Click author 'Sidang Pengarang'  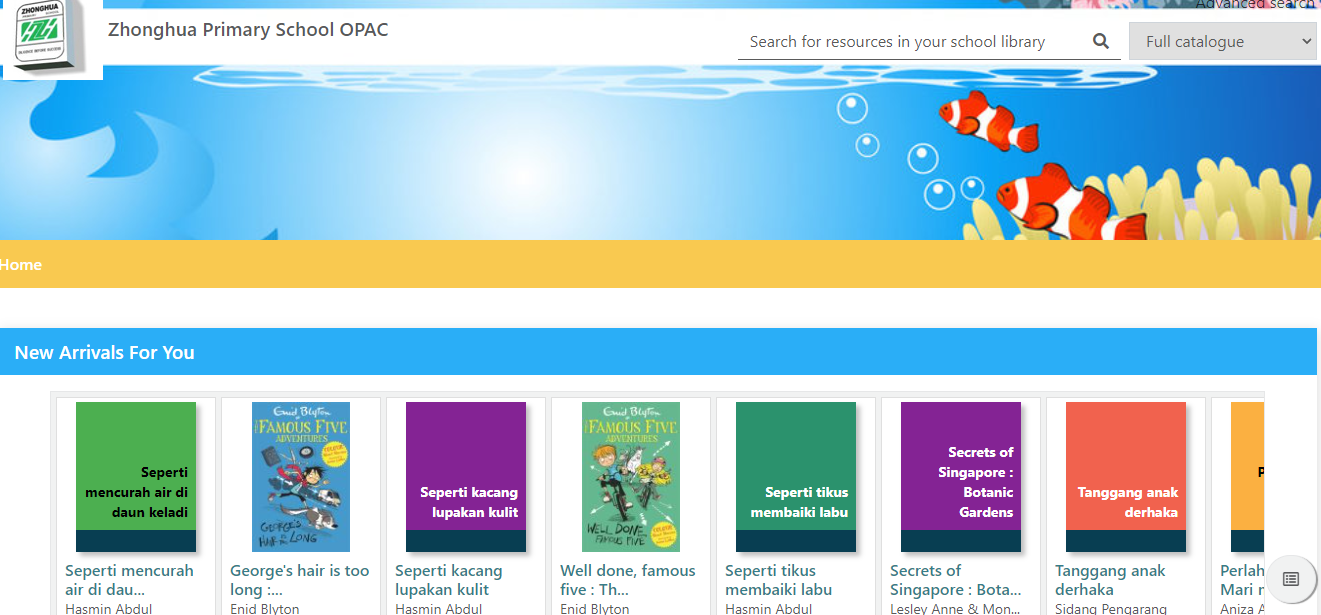point(1111,608)
